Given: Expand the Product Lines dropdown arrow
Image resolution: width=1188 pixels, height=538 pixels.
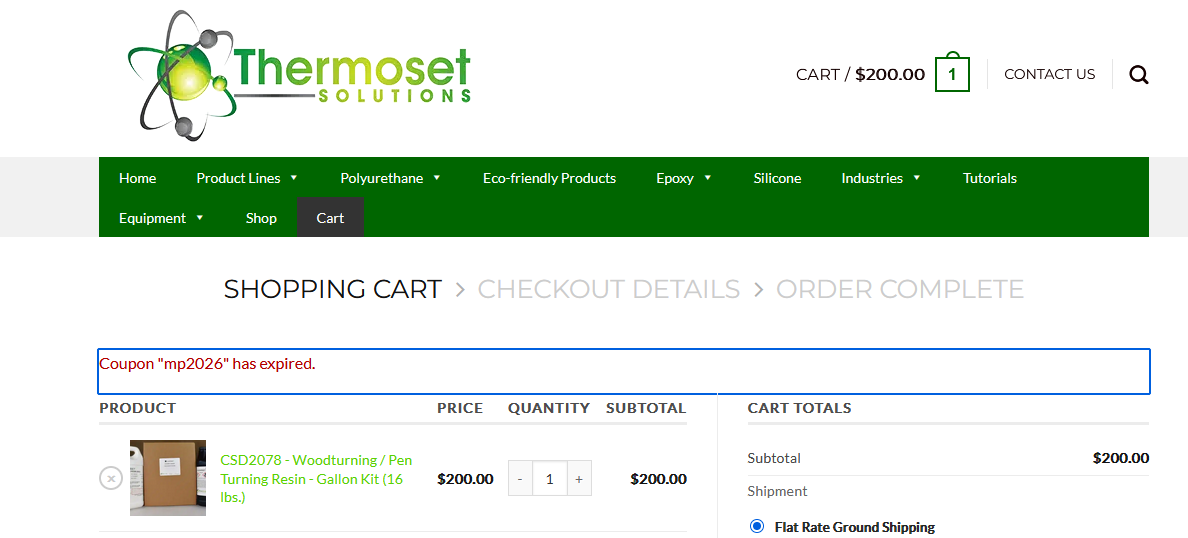Looking at the screenshot, I should 294,178.
